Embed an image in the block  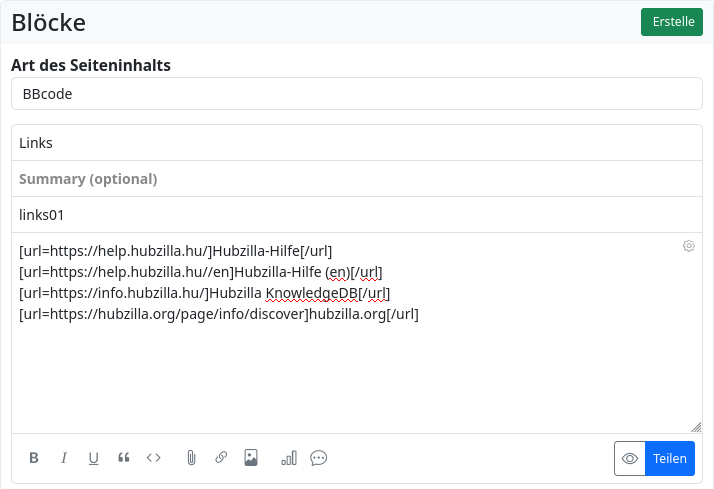[x=251, y=458]
